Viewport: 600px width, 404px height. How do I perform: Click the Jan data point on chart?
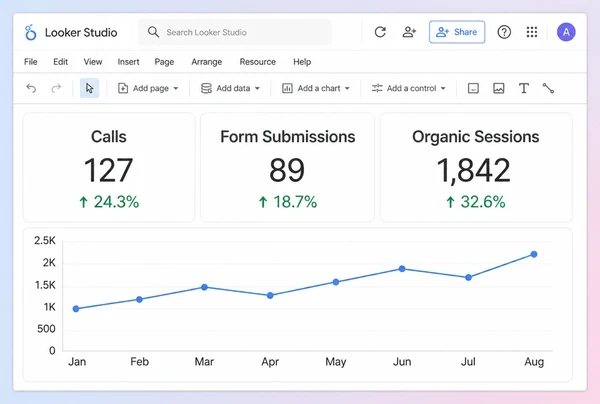point(76,309)
